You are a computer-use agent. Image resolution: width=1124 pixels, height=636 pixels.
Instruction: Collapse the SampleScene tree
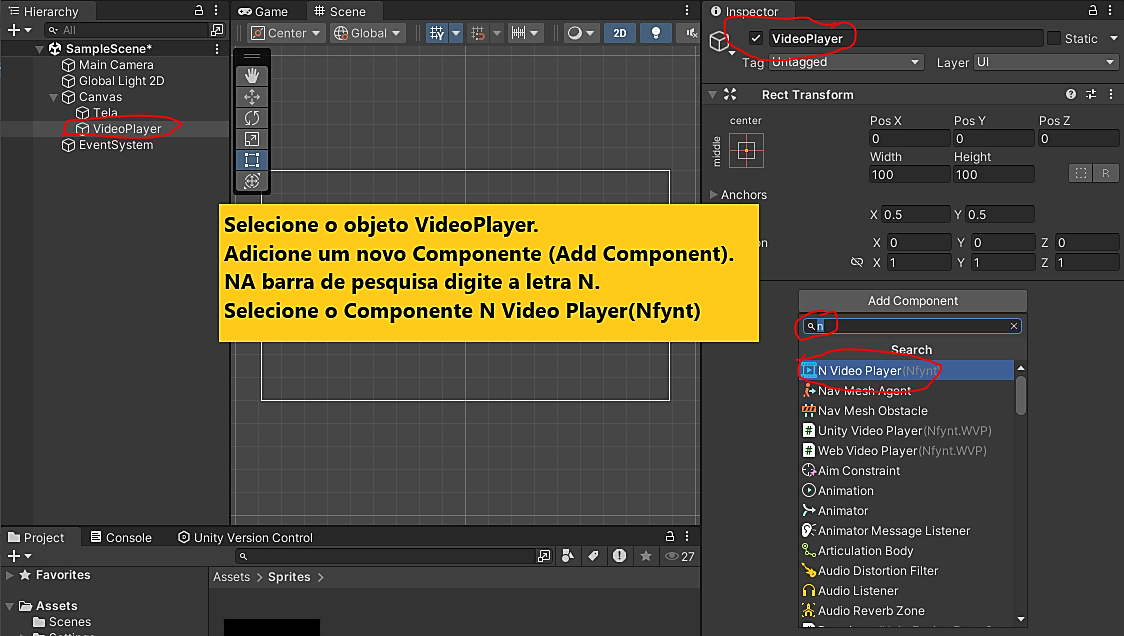(x=39, y=49)
